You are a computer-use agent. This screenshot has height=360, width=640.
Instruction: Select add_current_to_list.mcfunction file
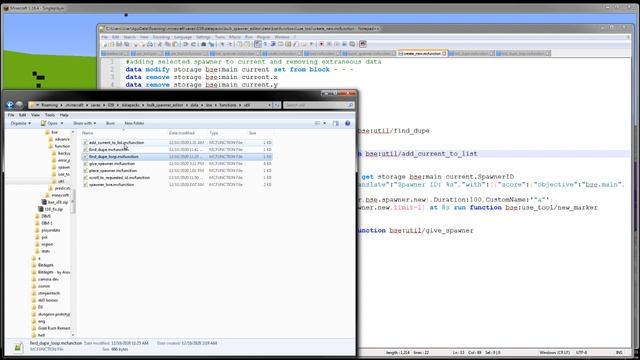tap(116, 142)
